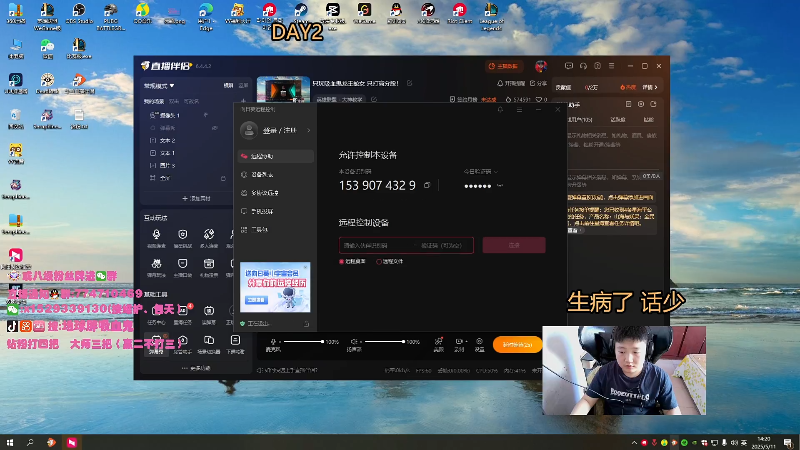The height and width of the screenshot is (450, 800).
Task: Close the blue advertisement banner
Action: [x=306, y=266]
